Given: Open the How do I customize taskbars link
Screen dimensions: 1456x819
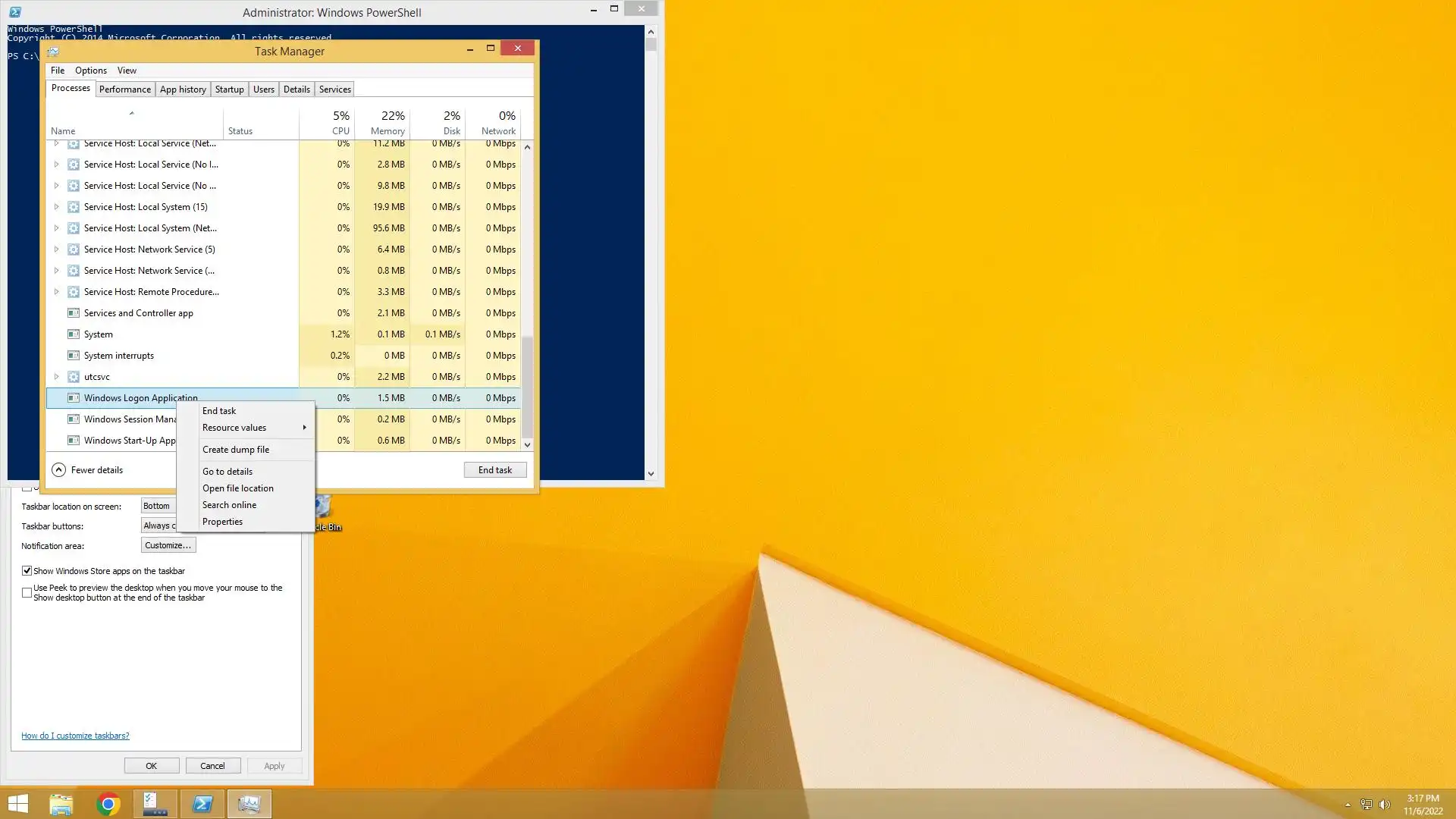Looking at the screenshot, I should (75, 736).
